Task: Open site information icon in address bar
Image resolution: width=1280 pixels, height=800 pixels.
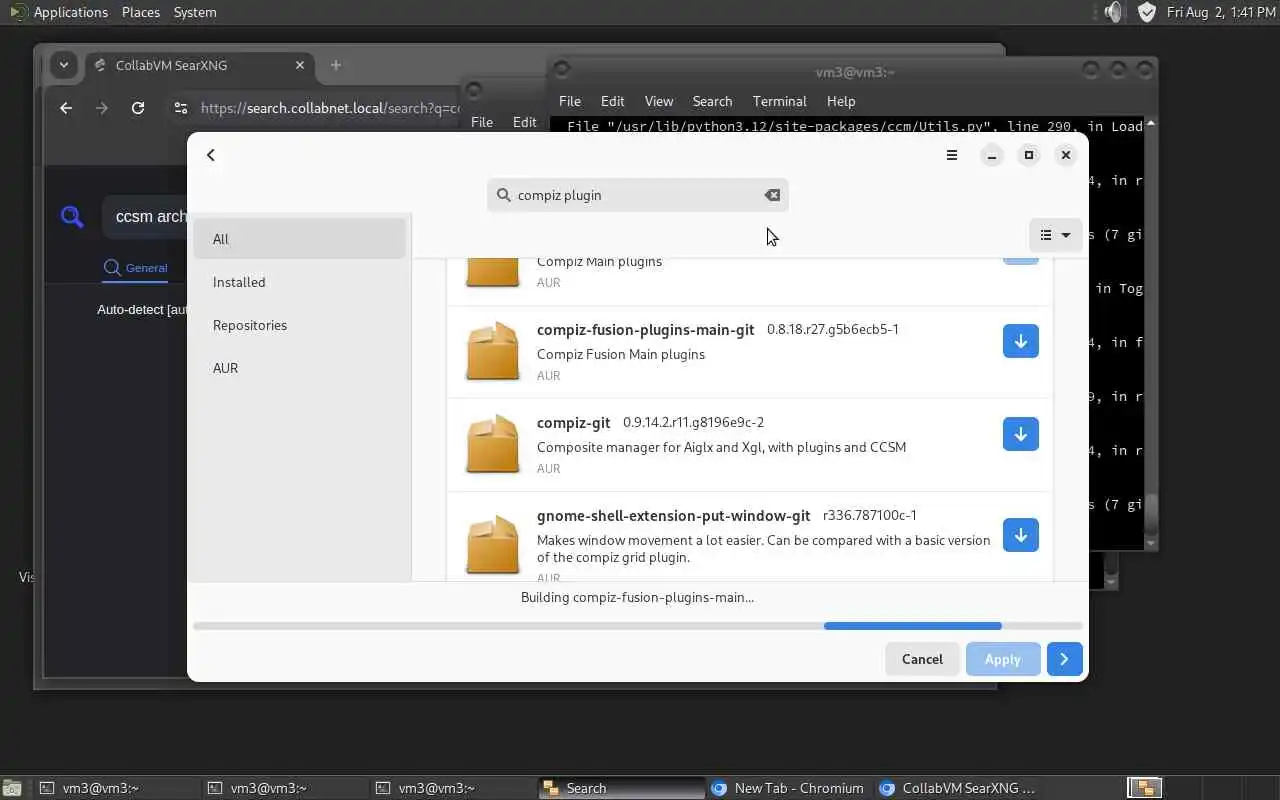Action: coord(180,108)
